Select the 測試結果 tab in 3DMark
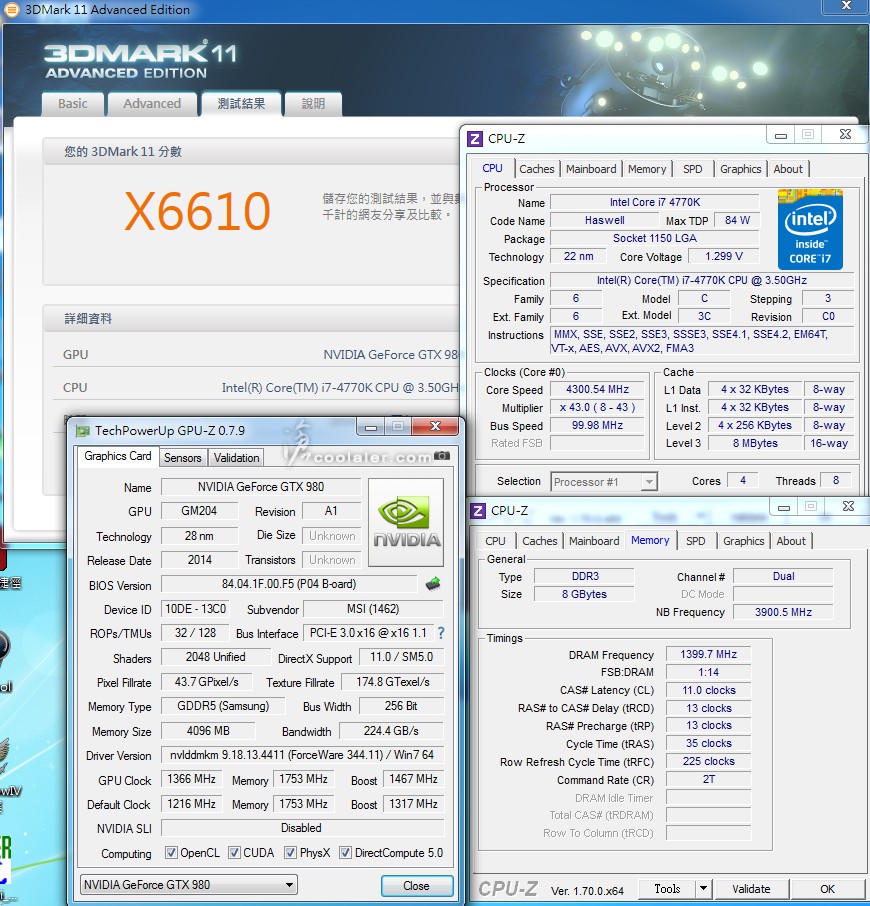 coord(241,104)
